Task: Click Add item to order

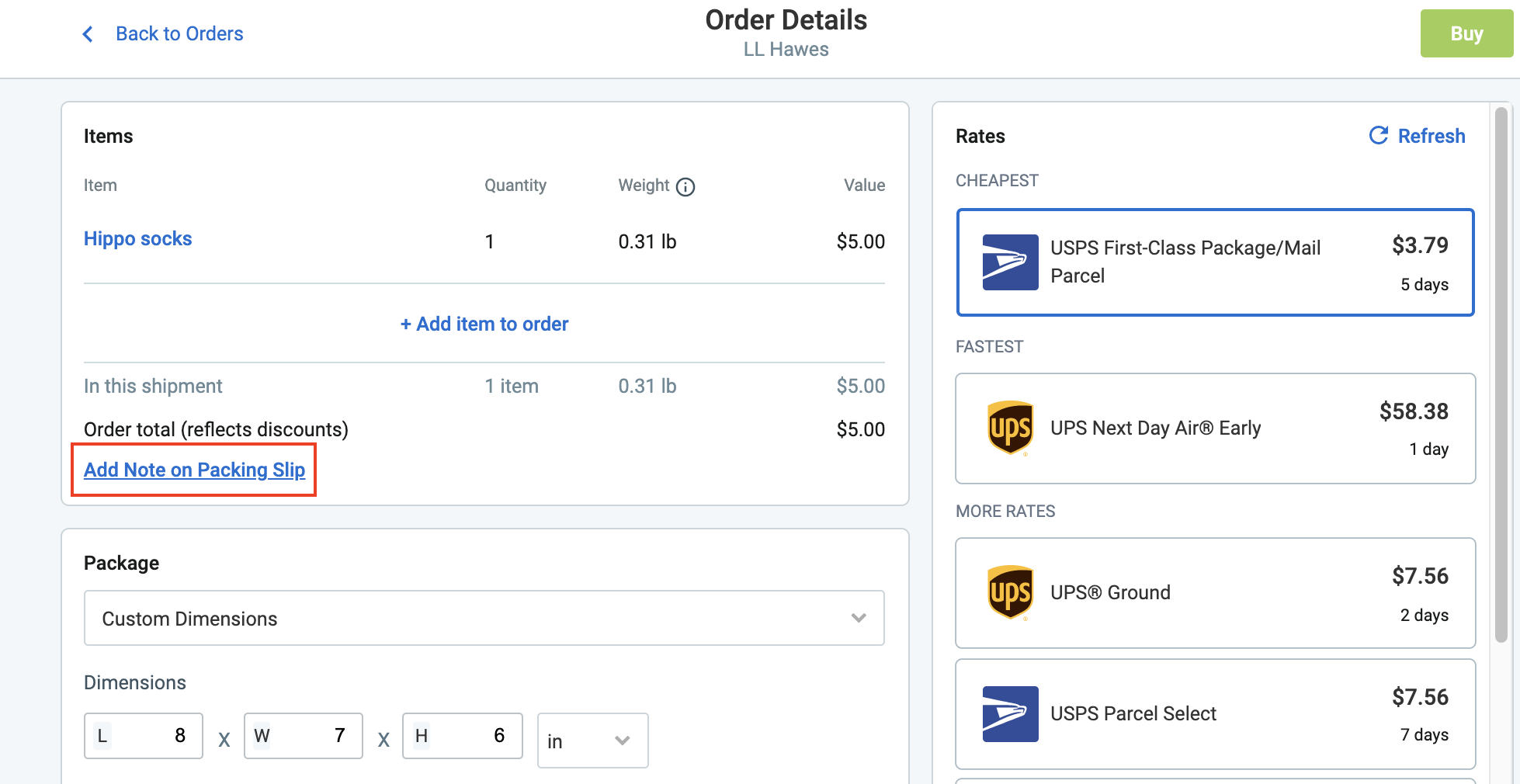Action: 484,324
